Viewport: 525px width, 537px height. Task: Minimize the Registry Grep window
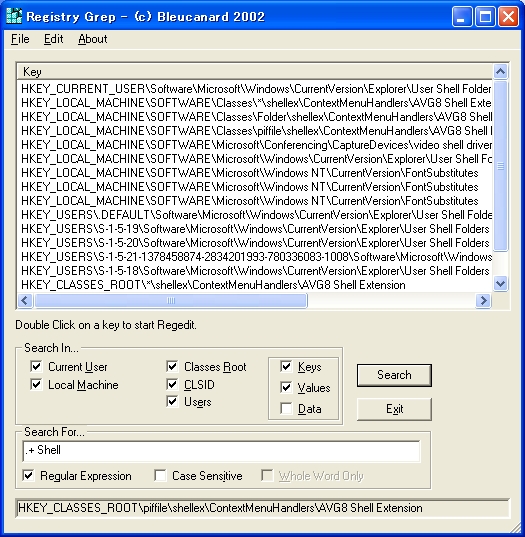click(462, 16)
